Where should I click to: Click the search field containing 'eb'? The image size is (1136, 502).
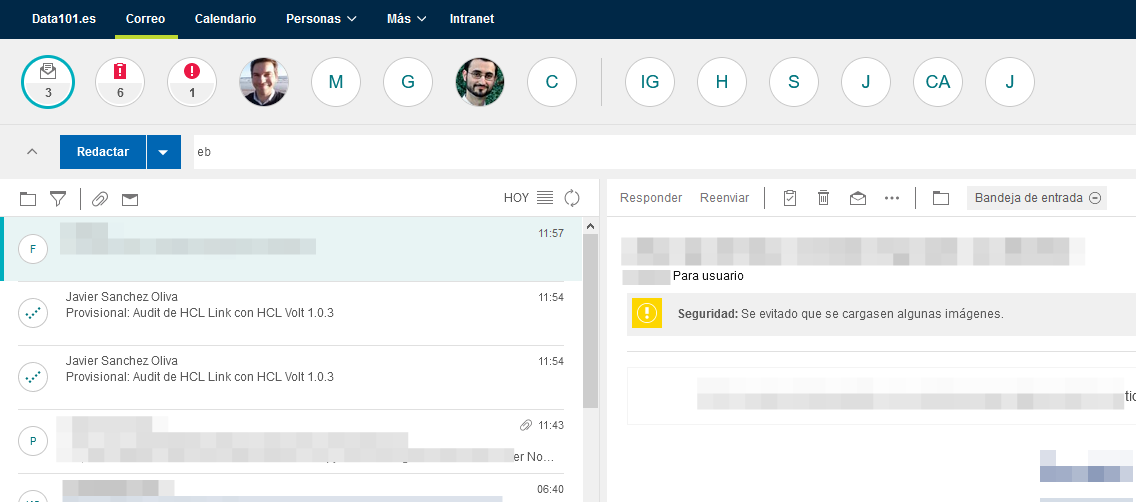tap(660, 152)
